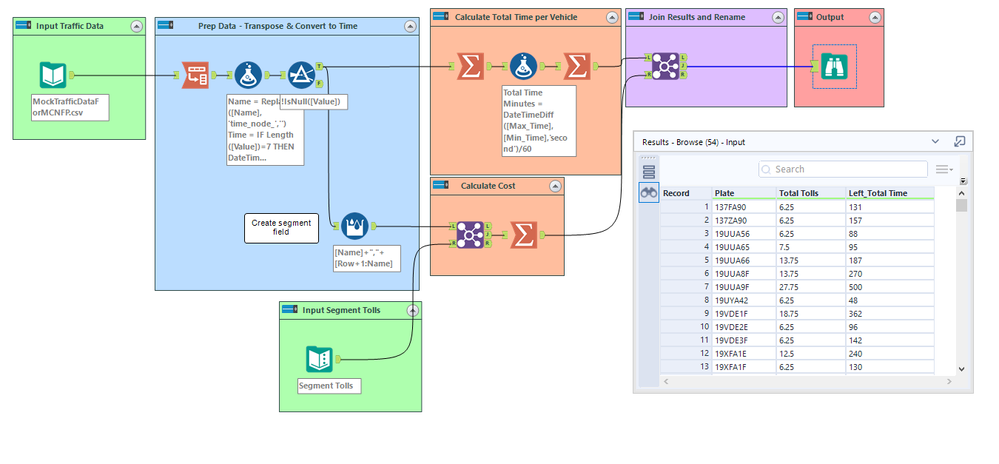Click the Formula tool for Total Time Minutes
The height and width of the screenshot is (464, 999).
click(x=523, y=66)
